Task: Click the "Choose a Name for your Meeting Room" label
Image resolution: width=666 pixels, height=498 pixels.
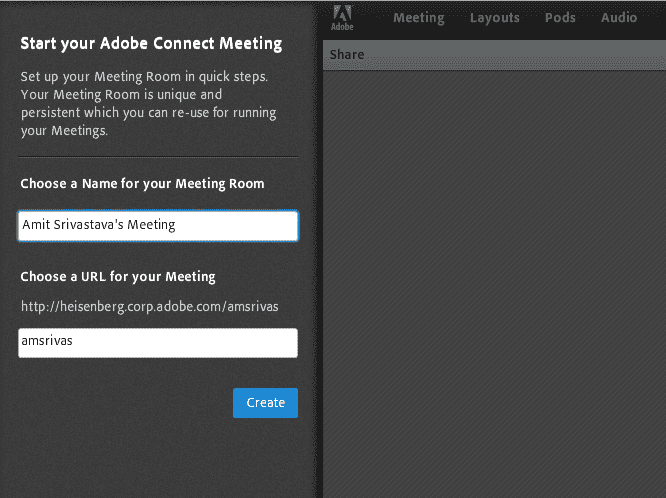Action: 142,184
